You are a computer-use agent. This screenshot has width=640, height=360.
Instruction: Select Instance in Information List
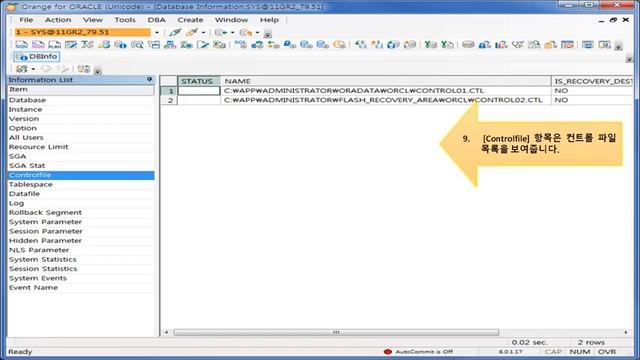[x=81, y=109]
